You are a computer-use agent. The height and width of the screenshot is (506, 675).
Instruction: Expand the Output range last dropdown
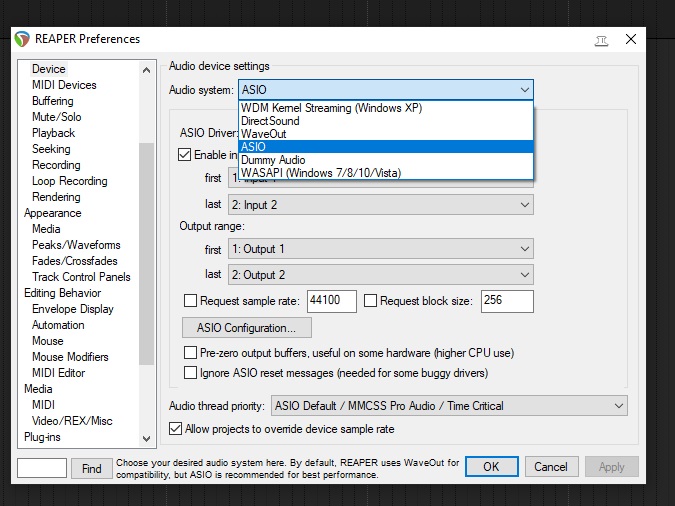[380, 274]
